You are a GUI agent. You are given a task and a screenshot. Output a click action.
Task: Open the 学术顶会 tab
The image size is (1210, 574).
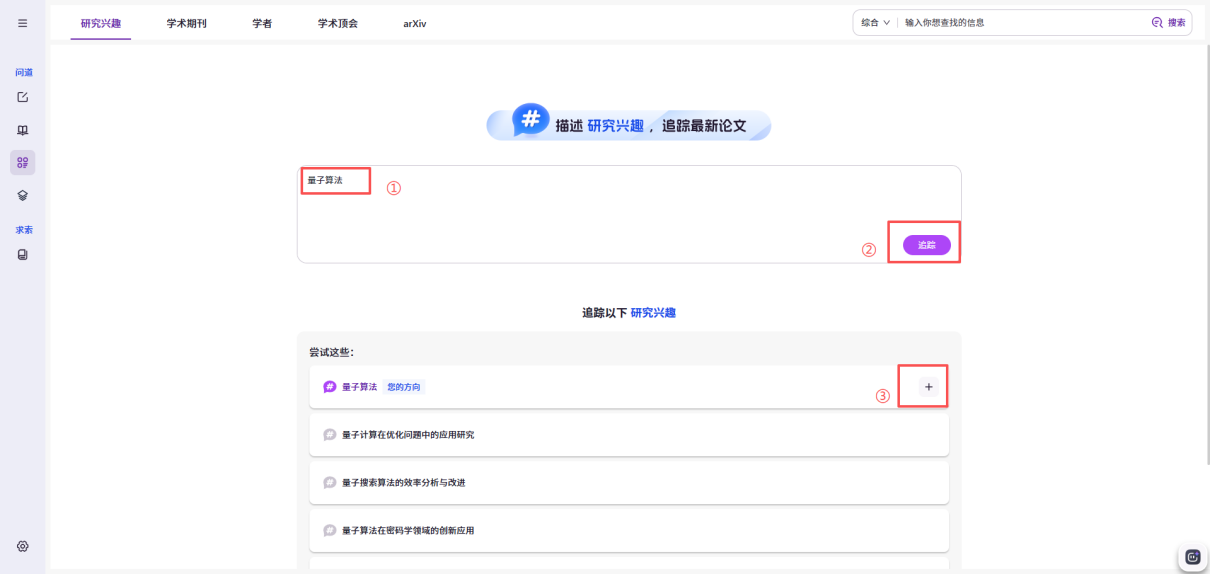[338, 23]
